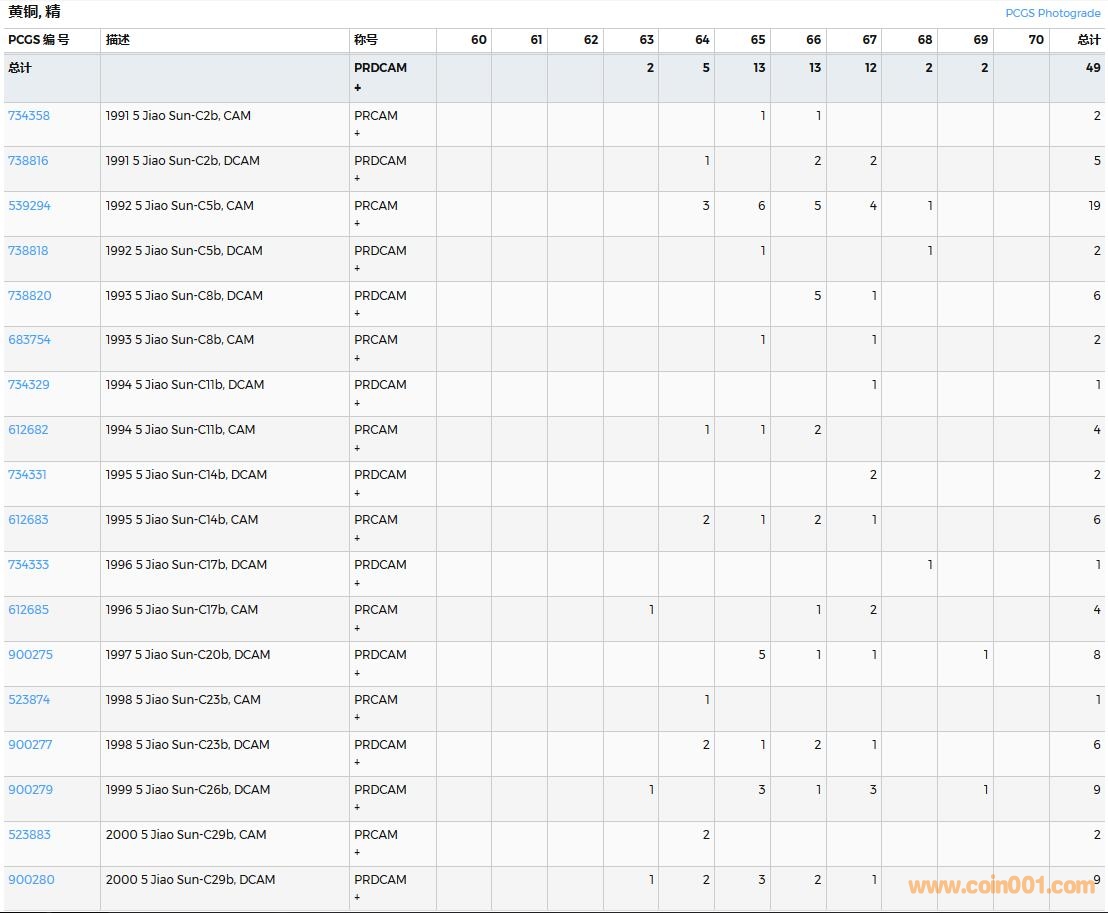Click coin number 738816 link
1108x913 pixels.
pos(28,161)
